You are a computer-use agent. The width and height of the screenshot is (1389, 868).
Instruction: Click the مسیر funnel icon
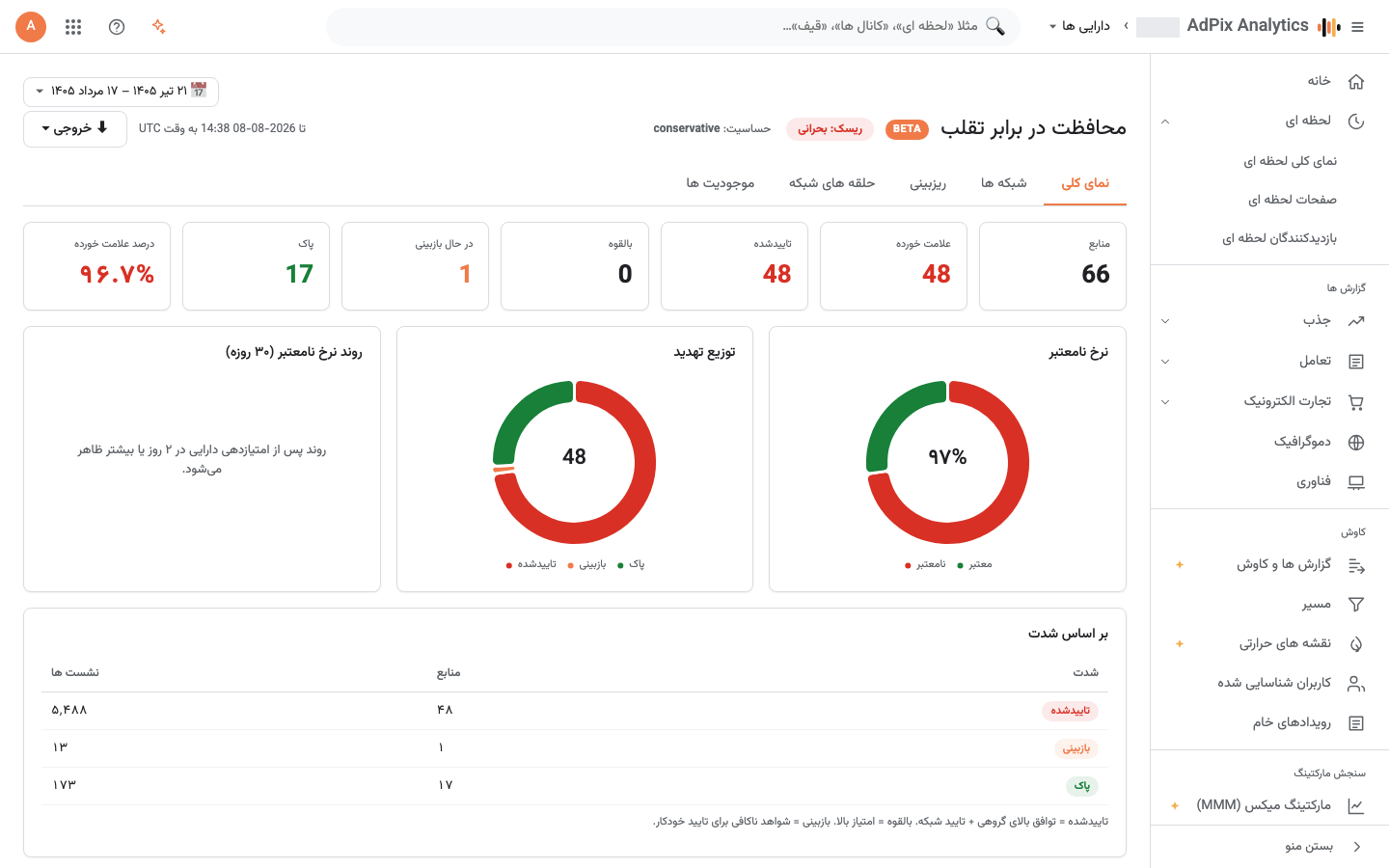coord(1356,605)
